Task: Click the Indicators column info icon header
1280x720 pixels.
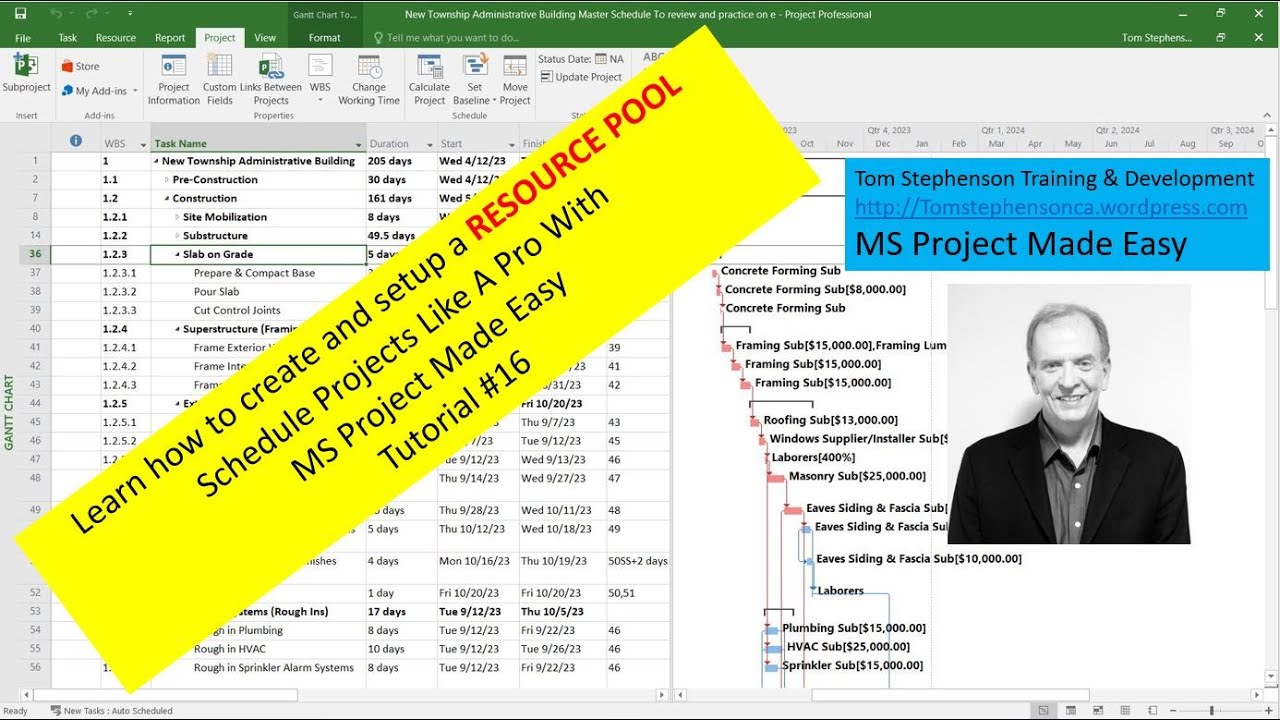Action: (x=75, y=142)
